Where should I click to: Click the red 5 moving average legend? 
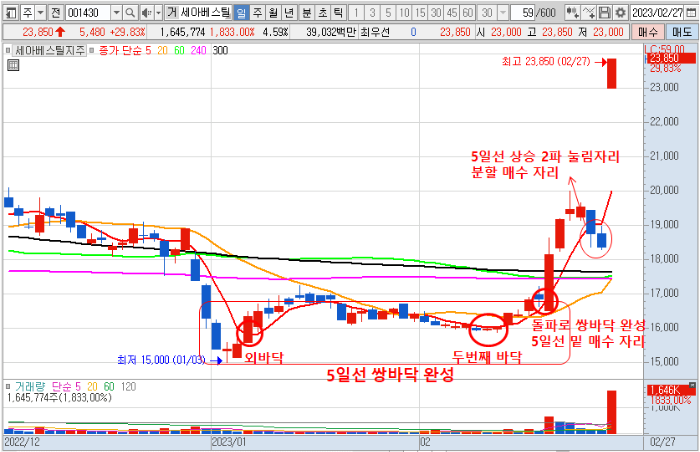[148, 50]
